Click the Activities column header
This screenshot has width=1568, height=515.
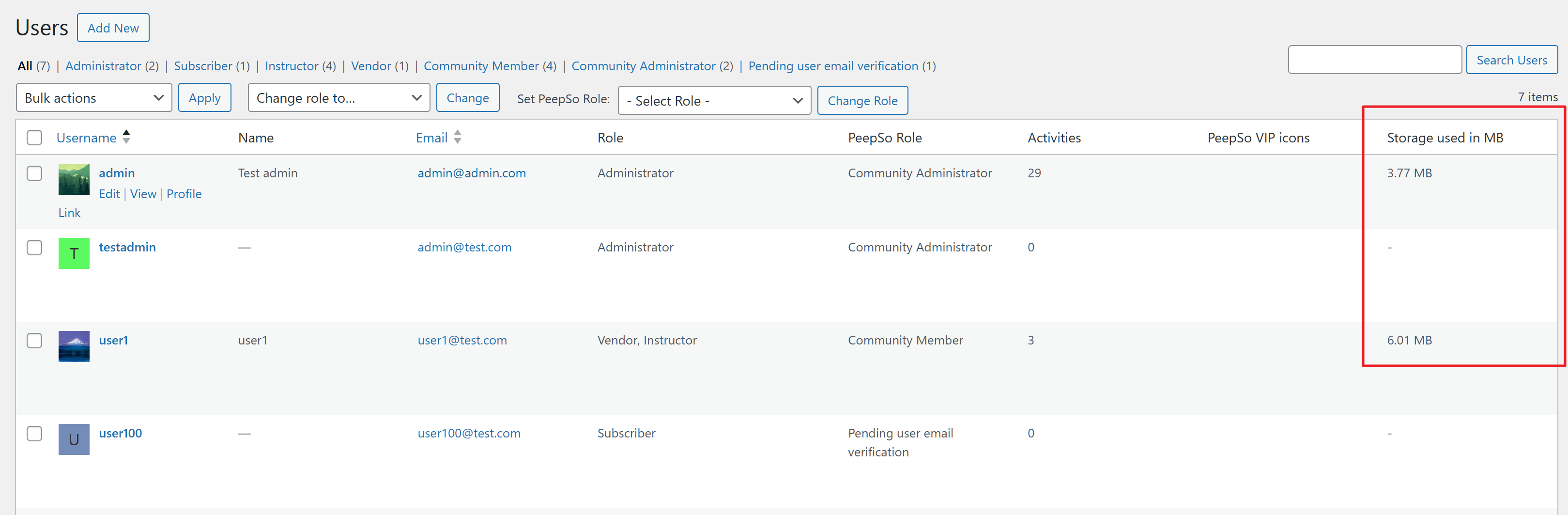1054,138
